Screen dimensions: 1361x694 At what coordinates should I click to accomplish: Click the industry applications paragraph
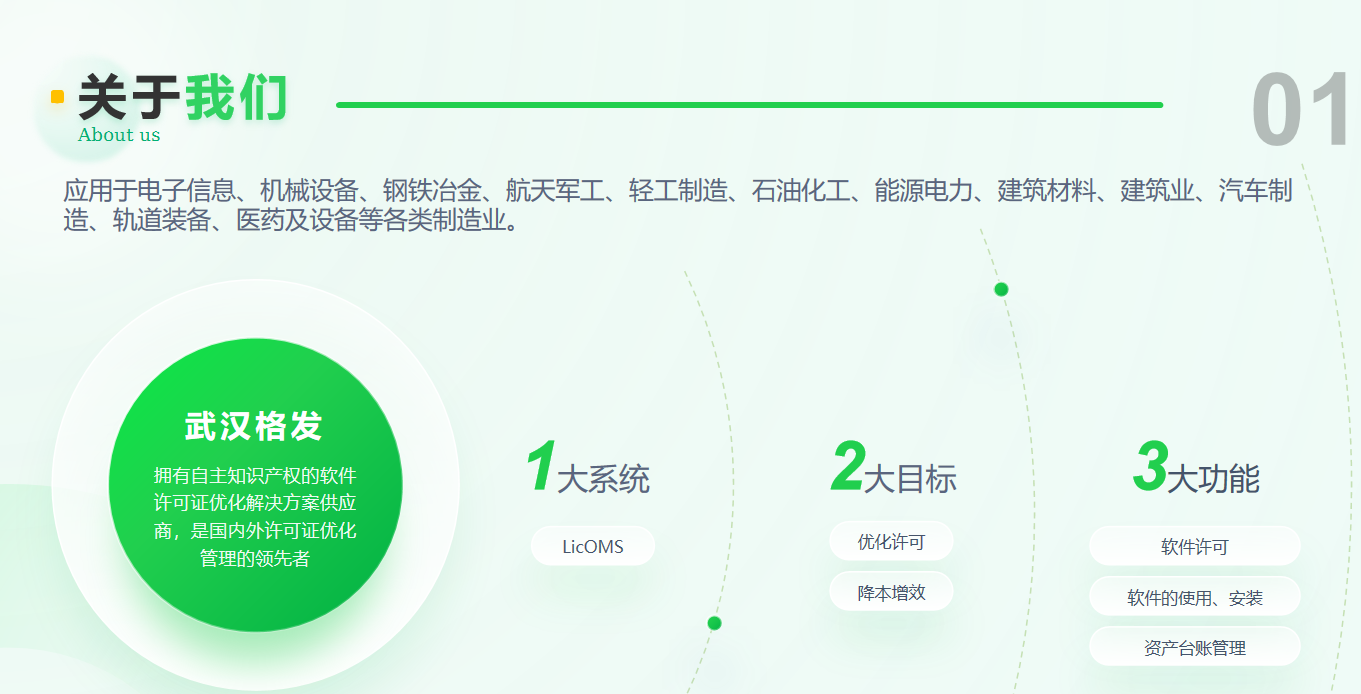point(678,204)
